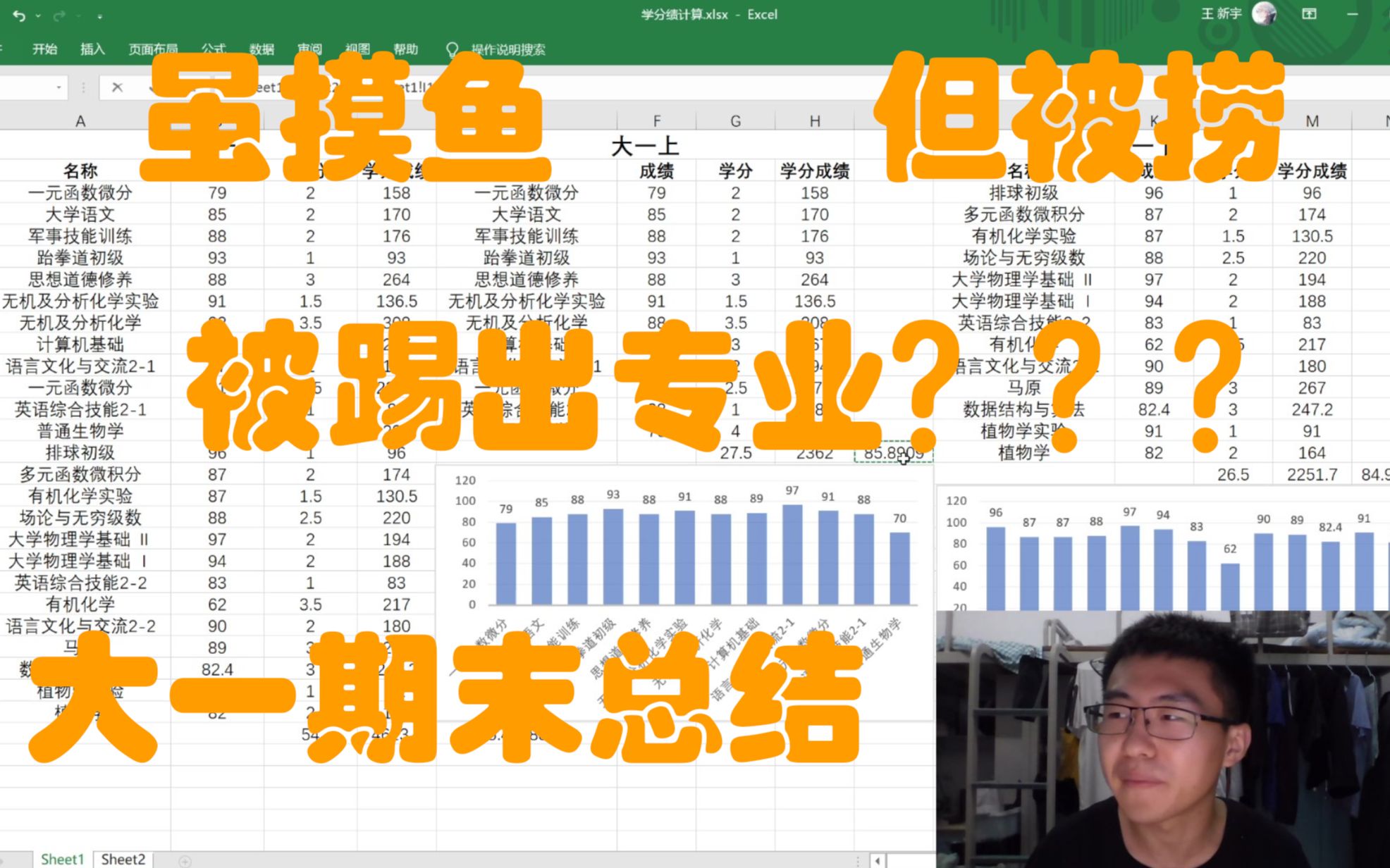
Task: Open the 帮助 ribbon tab
Action: pos(405,49)
